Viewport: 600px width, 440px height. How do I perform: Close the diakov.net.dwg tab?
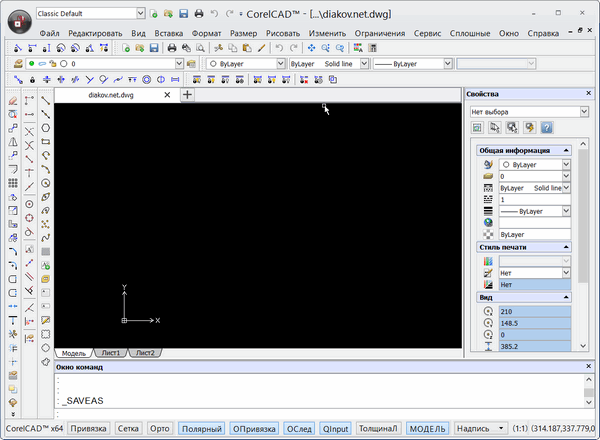point(167,95)
